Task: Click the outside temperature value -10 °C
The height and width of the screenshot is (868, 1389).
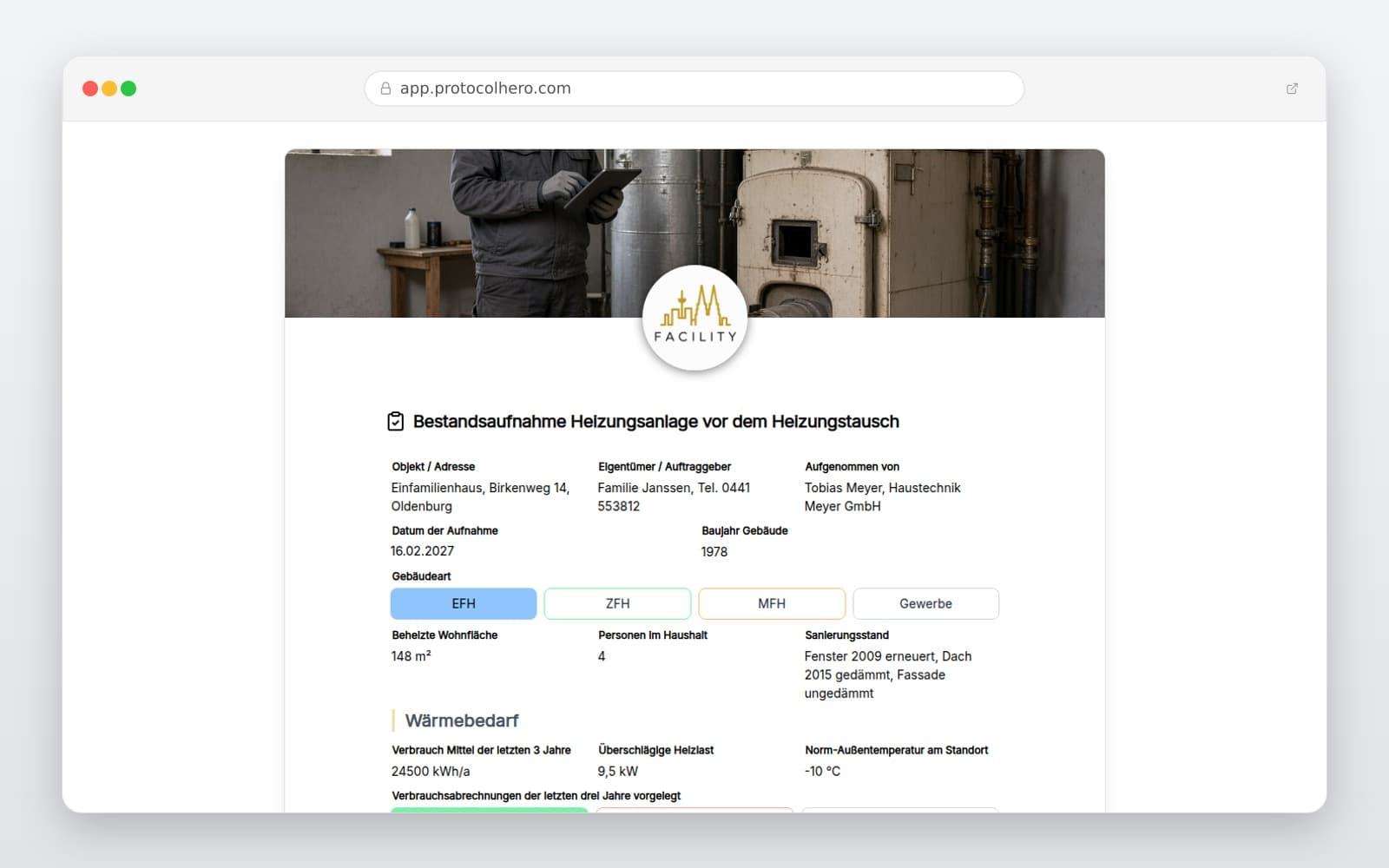Action: 822,771
